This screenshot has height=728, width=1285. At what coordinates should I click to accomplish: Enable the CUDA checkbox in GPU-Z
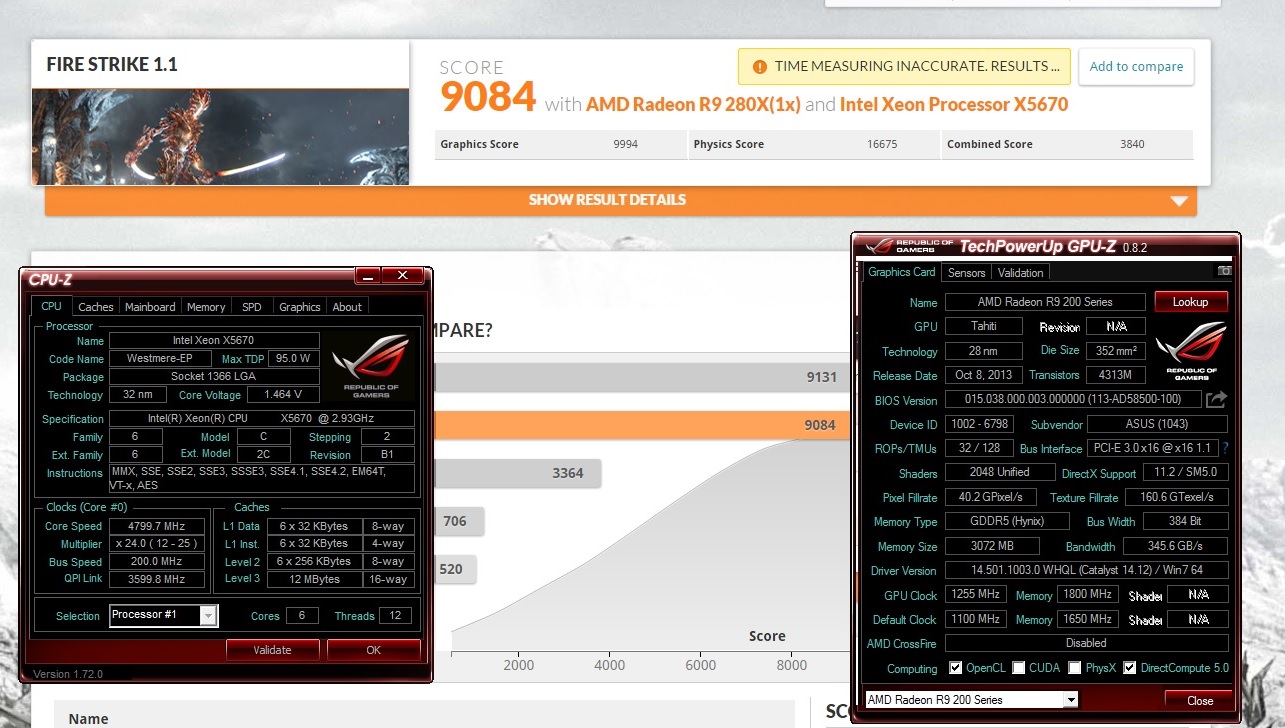tap(1018, 668)
